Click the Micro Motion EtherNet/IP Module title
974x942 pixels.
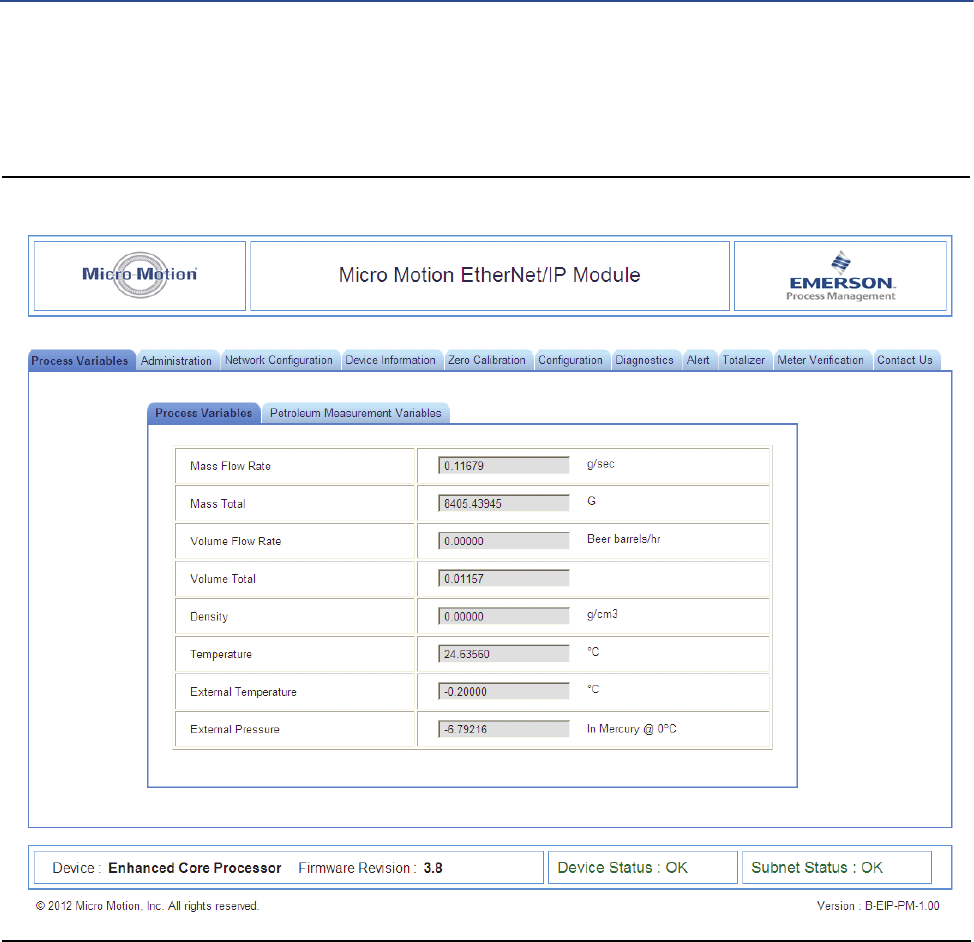(x=489, y=275)
